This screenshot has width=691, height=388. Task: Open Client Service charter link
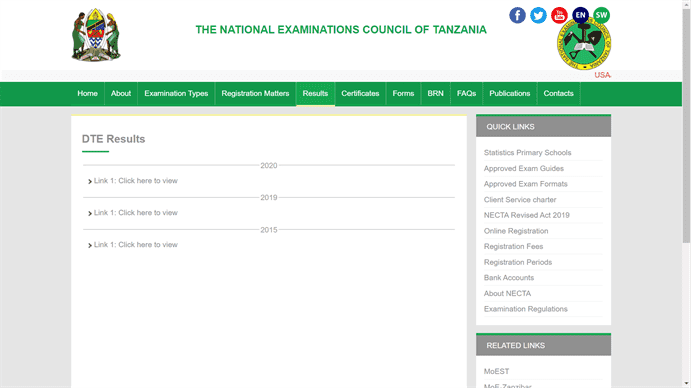pos(520,200)
